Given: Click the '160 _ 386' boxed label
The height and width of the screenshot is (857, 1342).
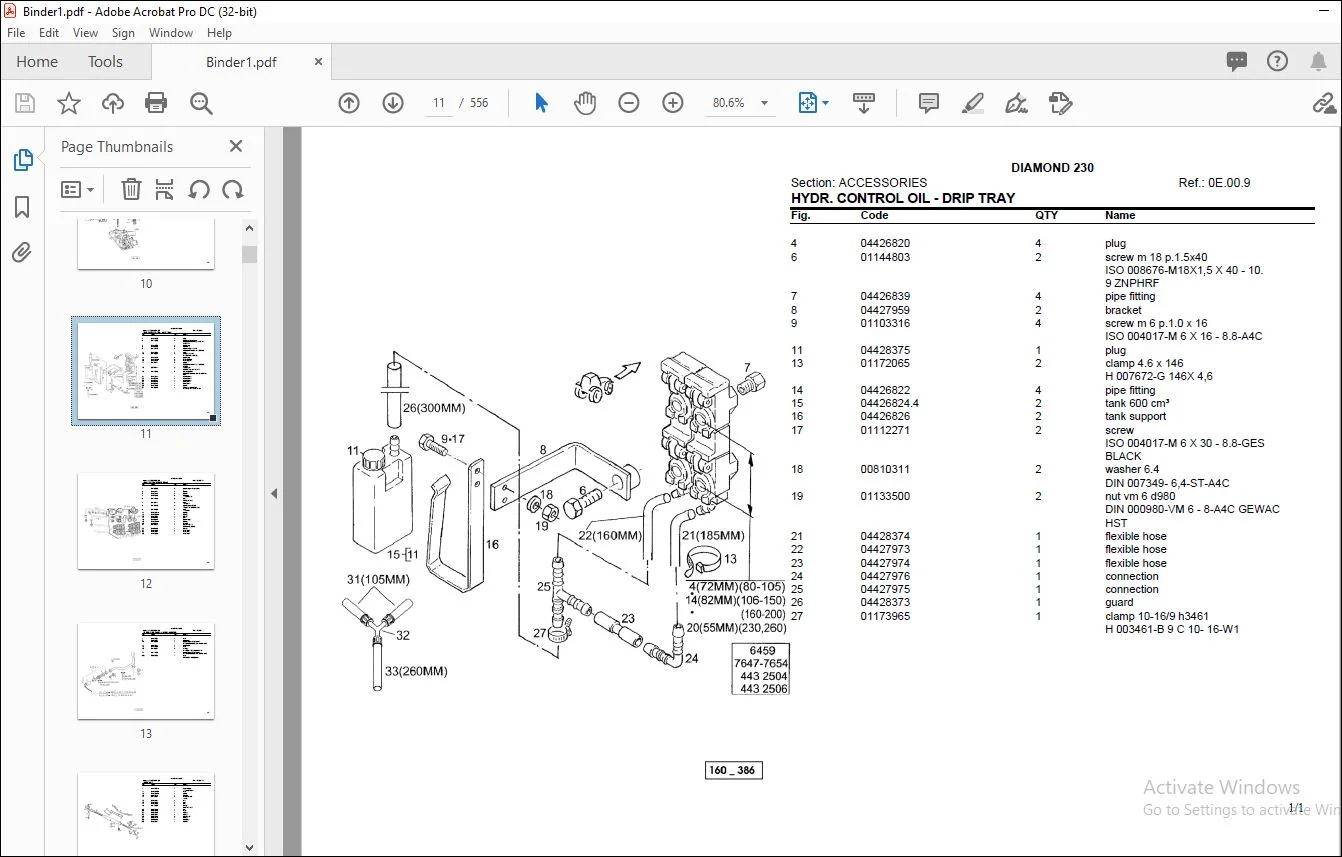Looking at the screenshot, I should 733,770.
